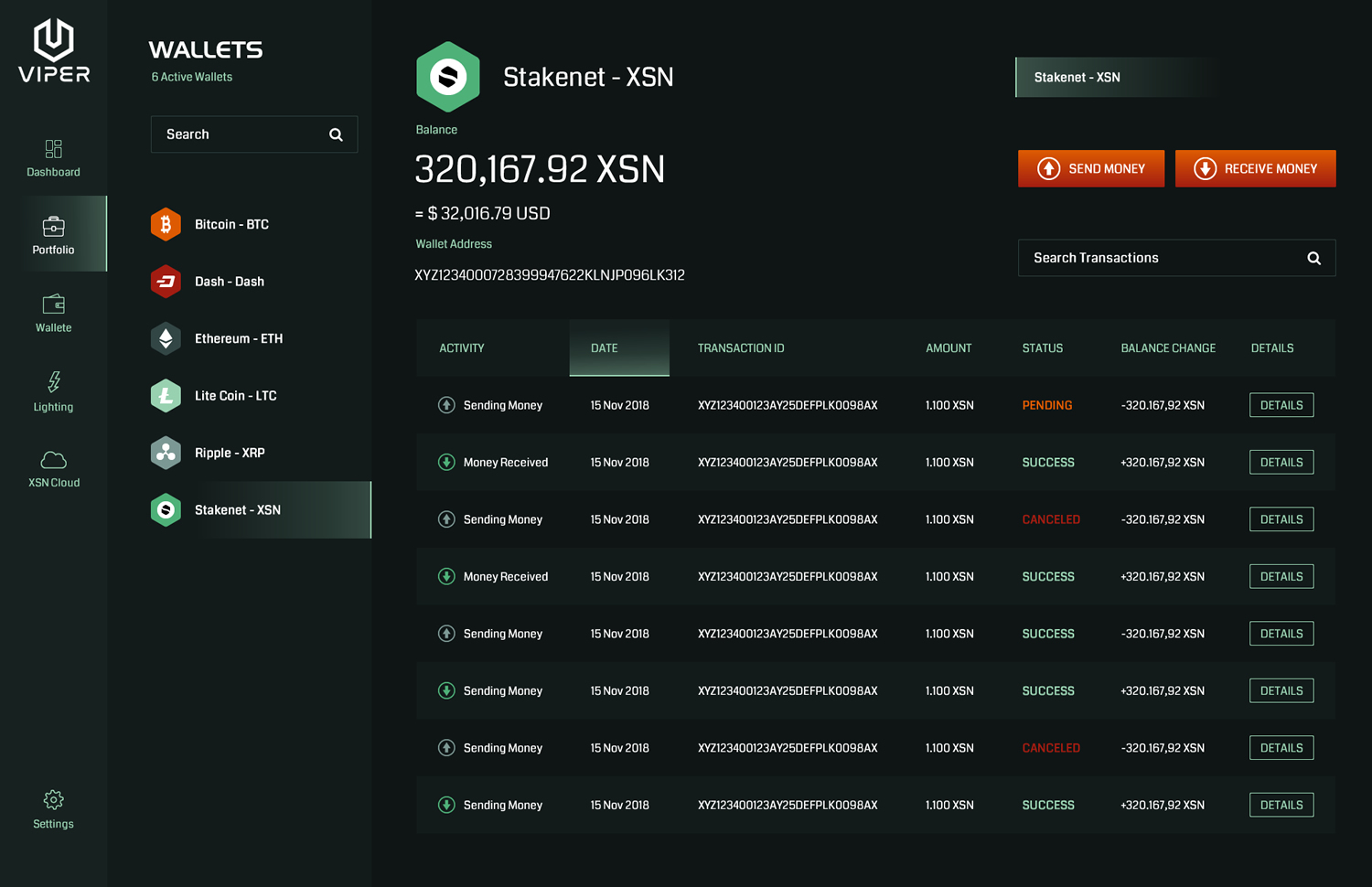The height and width of the screenshot is (887, 1372).
Task: Sort by the AMOUNT column
Action: pyautogui.click(x=949, y=348)
